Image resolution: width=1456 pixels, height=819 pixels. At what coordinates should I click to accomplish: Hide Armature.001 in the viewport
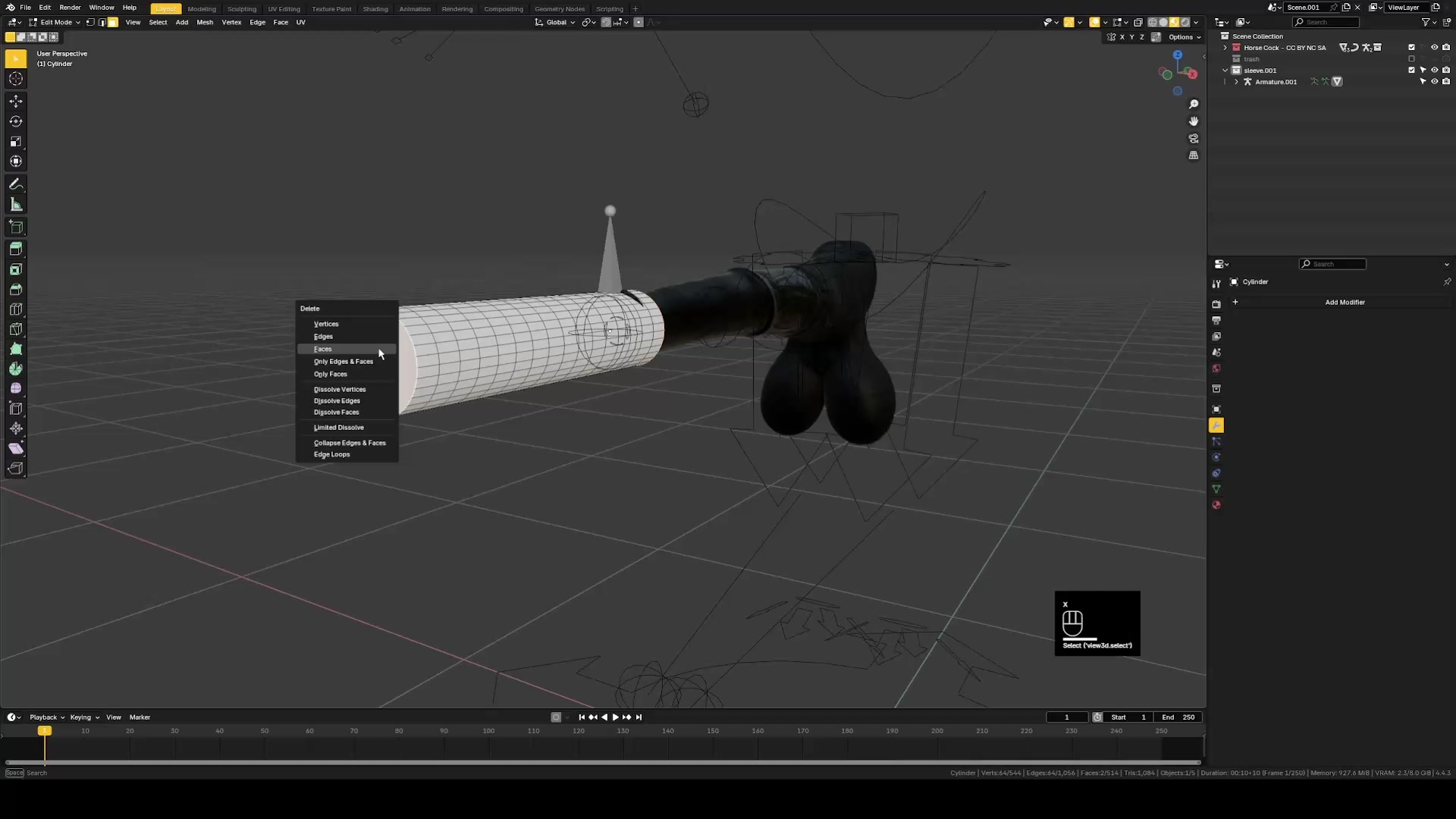coord(1436,81)
